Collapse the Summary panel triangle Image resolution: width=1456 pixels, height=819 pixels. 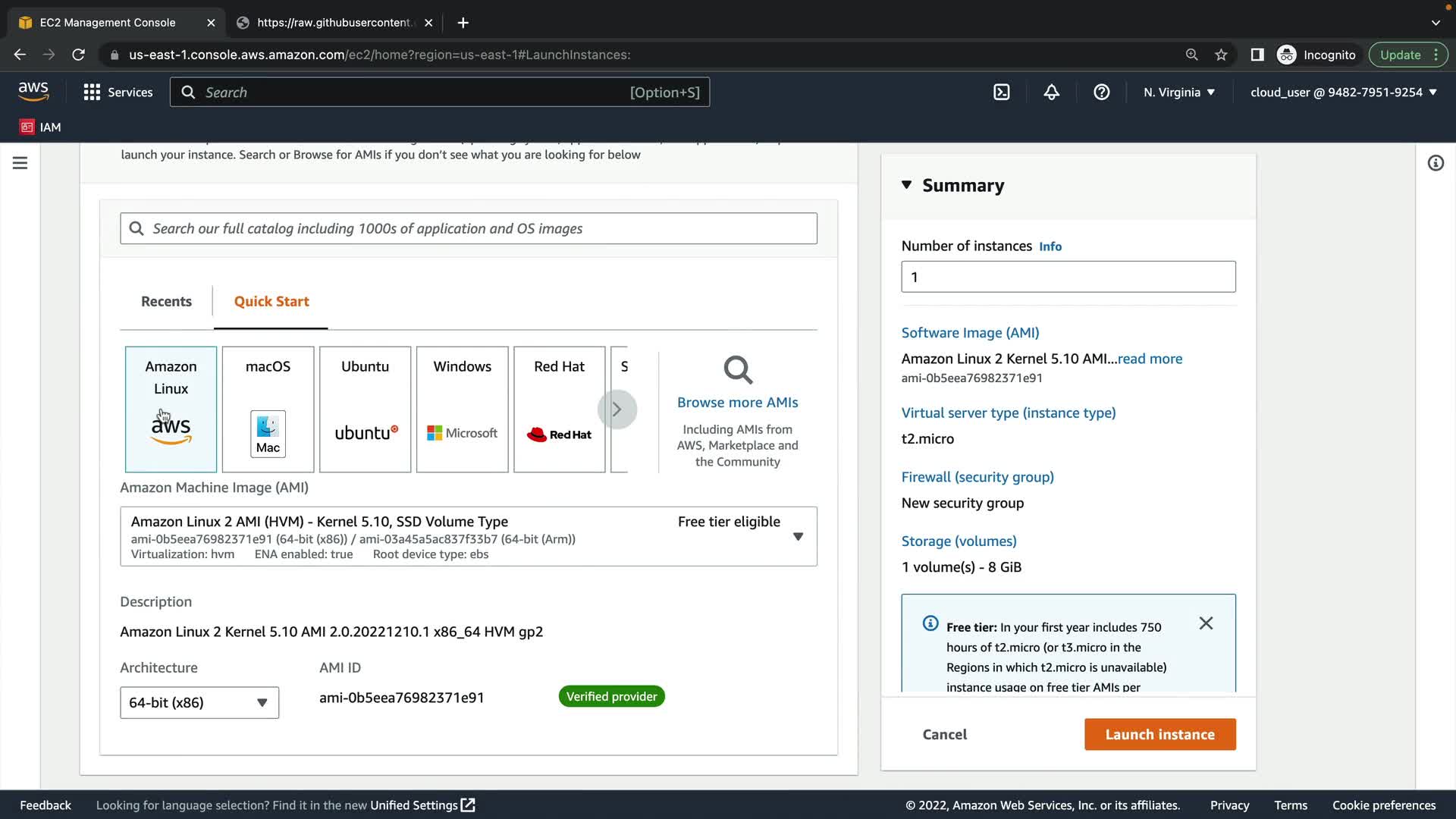tap(906, 185)
